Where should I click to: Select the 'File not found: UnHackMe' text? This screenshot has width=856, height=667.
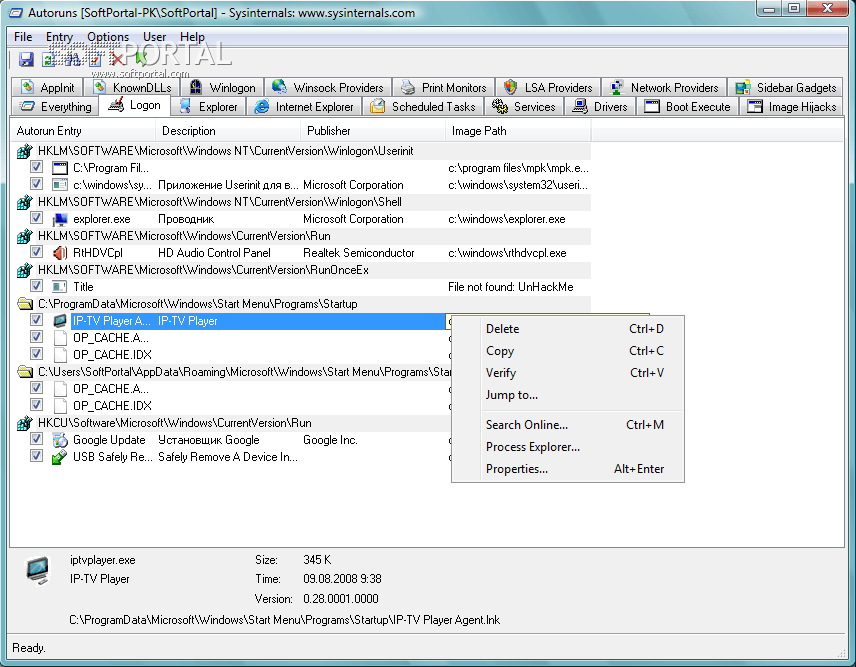click(x=510, y=287)
